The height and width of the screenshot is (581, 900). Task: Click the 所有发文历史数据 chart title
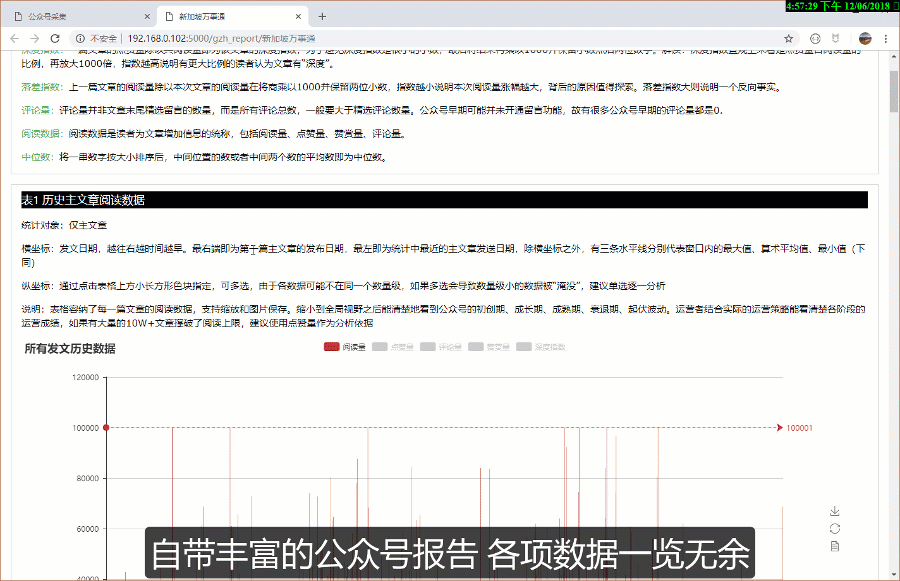[70, 348]
